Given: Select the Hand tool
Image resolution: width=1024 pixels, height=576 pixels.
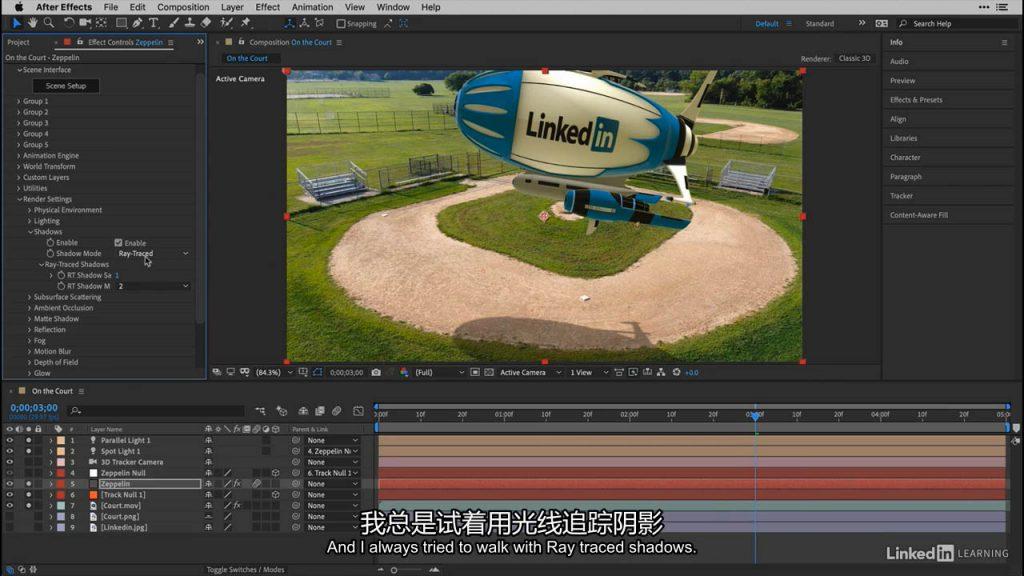Looking at the screenshot, I should click(x=32, y=24).
